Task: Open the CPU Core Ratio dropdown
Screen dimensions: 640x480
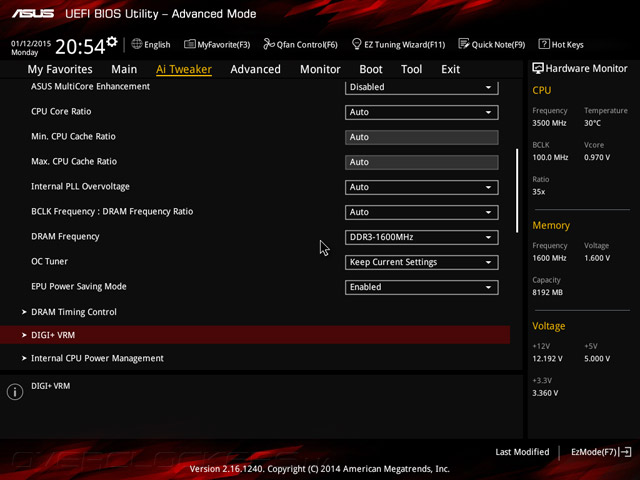Action: pos(422,112)
